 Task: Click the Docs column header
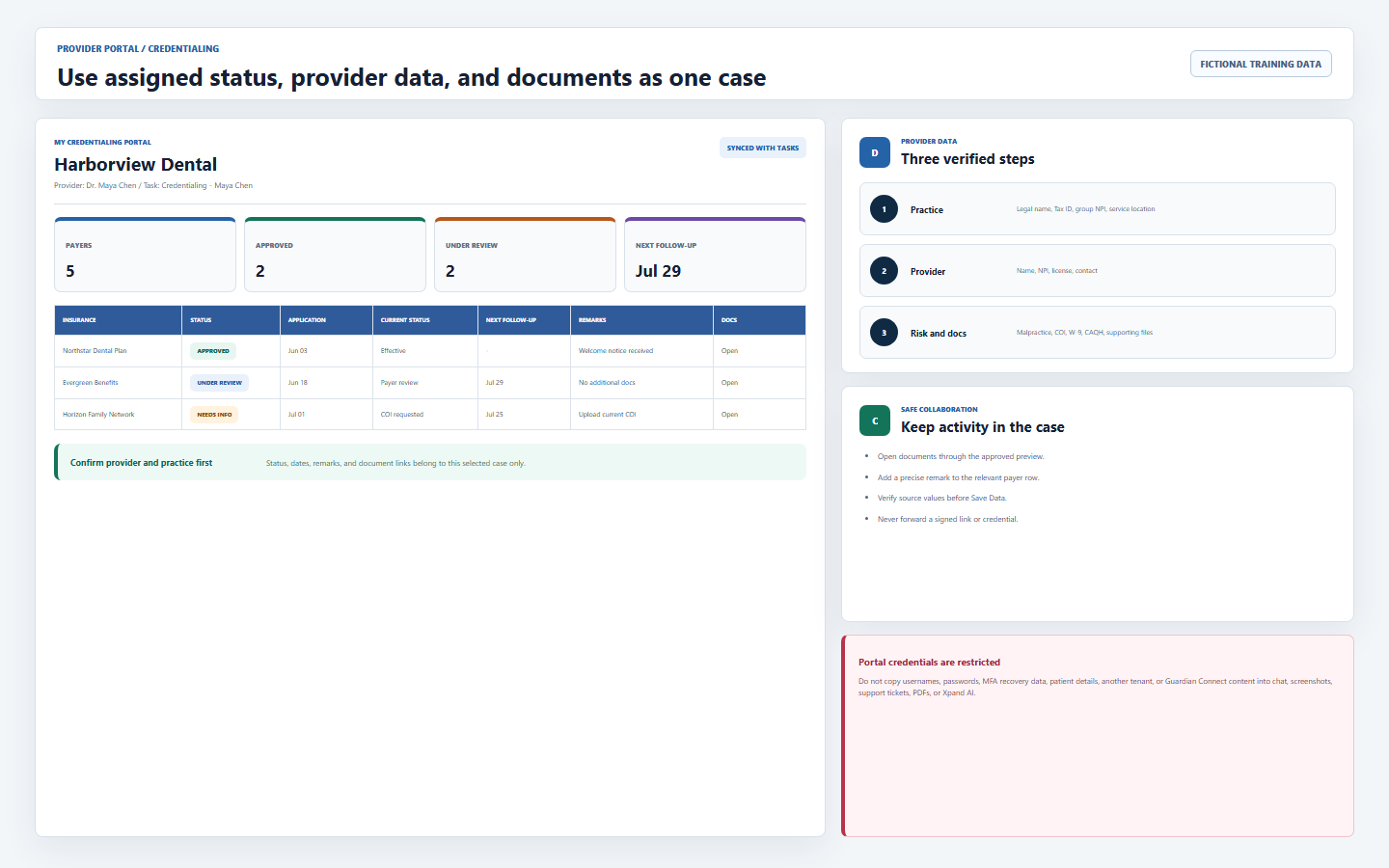[x=759, y=320]
